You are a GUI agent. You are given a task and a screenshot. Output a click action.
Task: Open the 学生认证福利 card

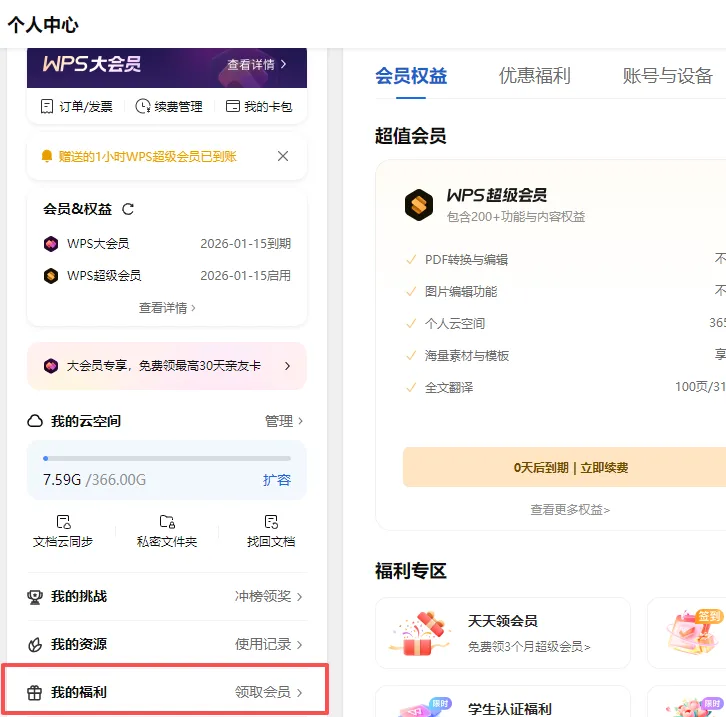[503, 701]
